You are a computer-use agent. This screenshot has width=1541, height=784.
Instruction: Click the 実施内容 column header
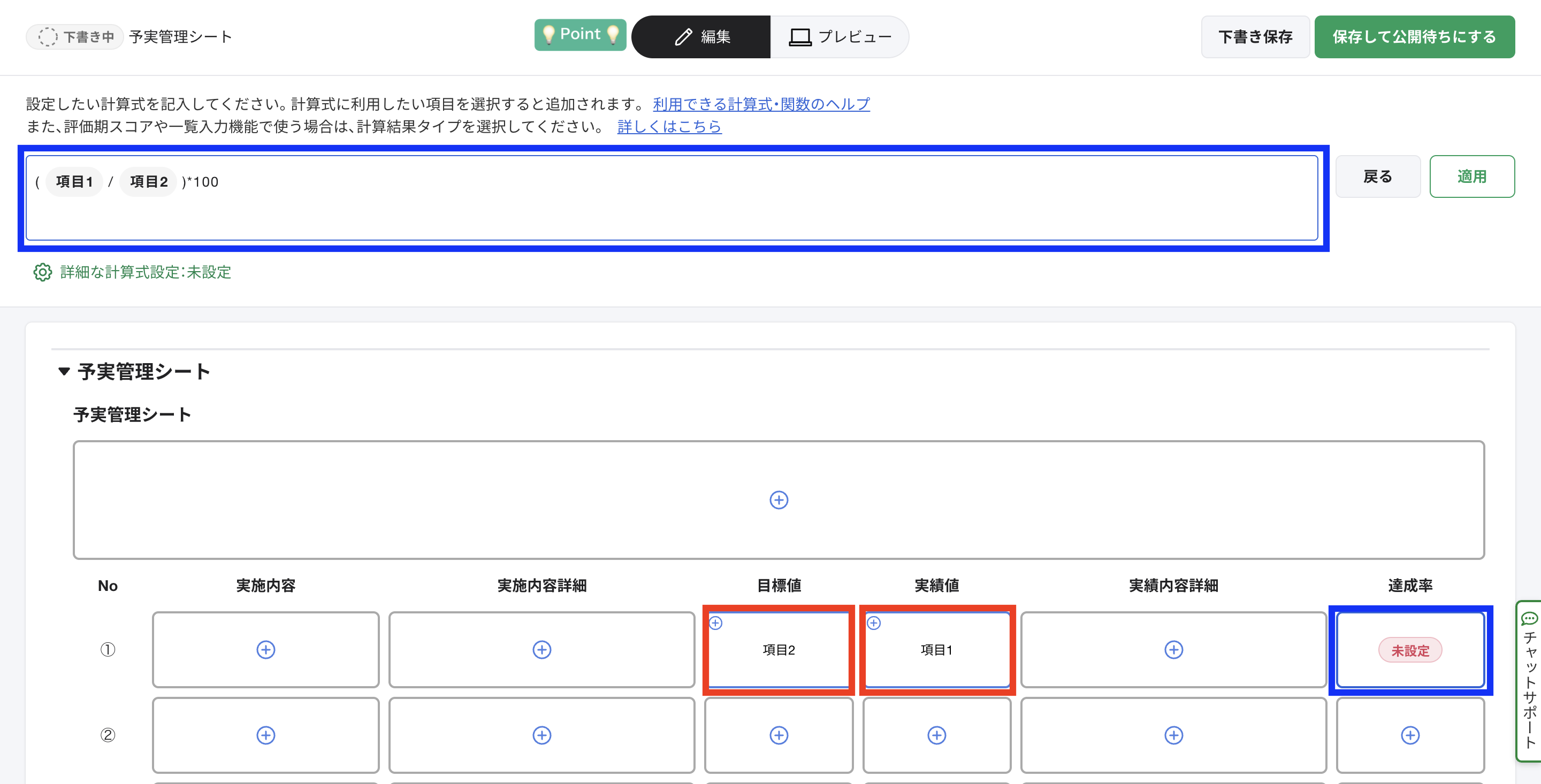(x=265, y=586)
